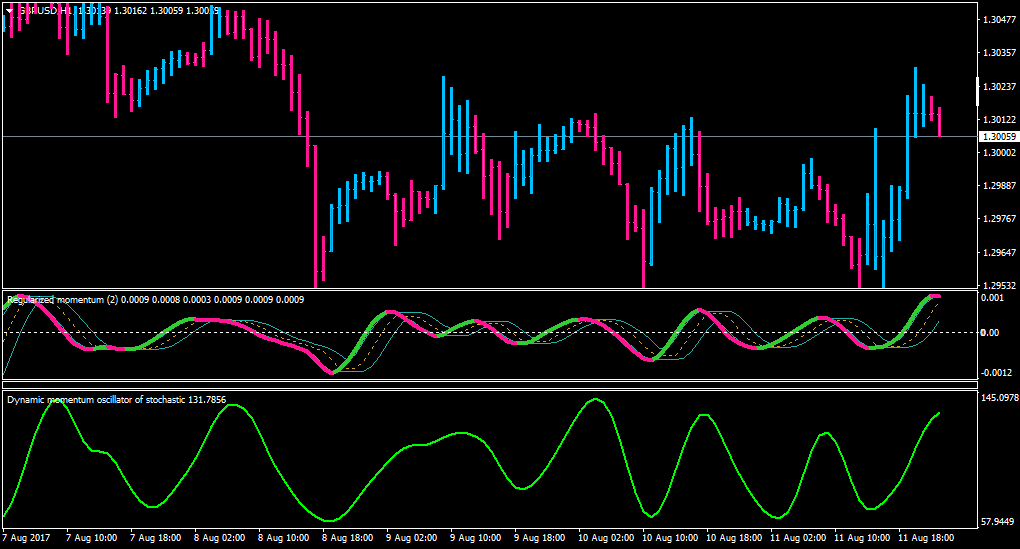Click the 0.00 zero level scale label

[x=991, y=333]
